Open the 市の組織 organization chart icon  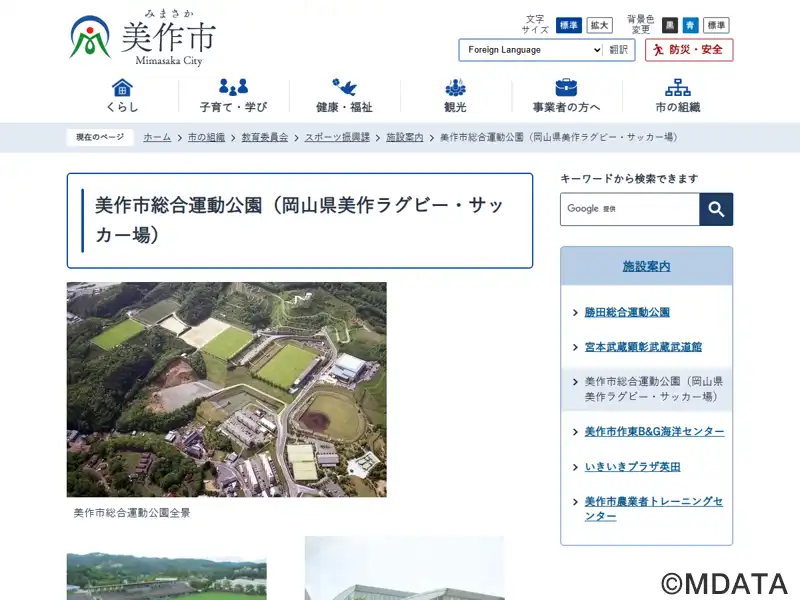tap(677, 87)
